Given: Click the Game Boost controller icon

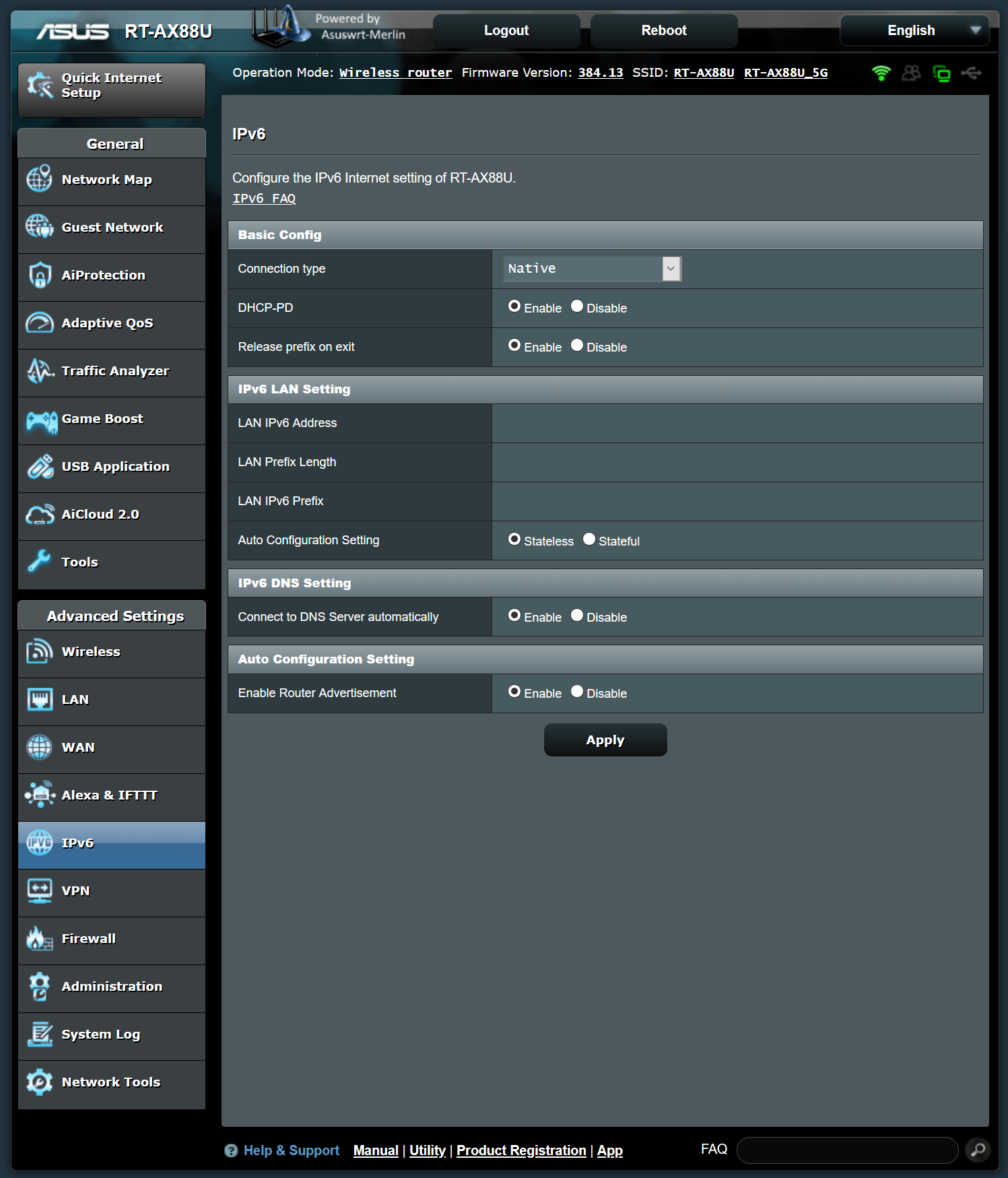Looking at the screenshot, I should pos(42,422).
